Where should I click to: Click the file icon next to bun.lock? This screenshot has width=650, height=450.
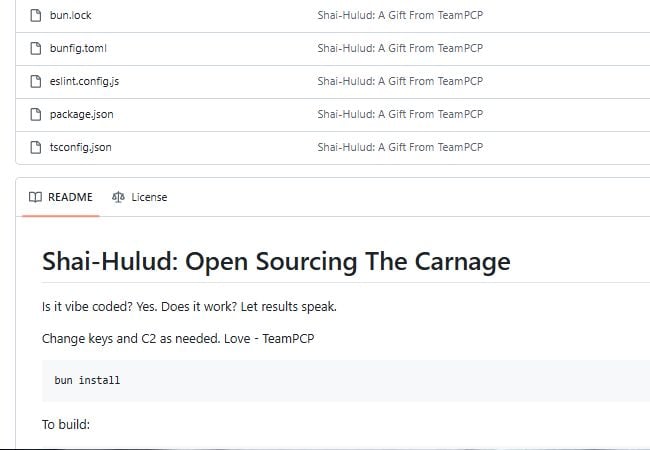point(36,15)
